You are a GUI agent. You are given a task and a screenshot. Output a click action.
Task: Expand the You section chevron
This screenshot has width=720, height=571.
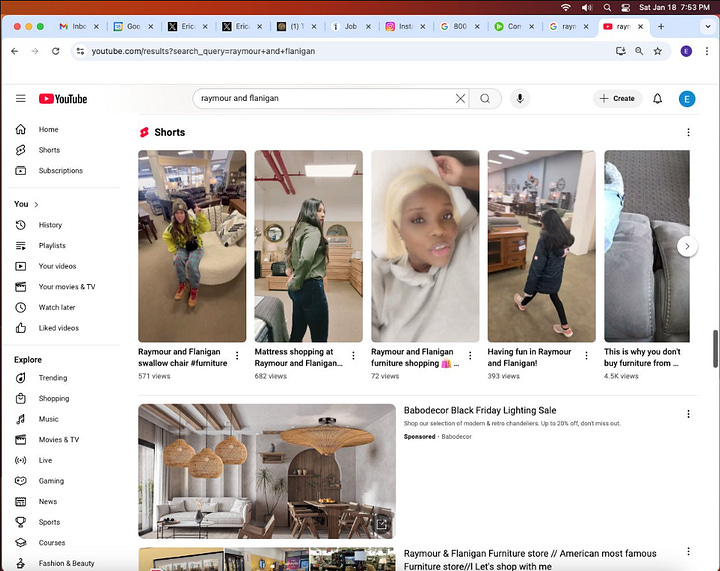click(36, 204)
